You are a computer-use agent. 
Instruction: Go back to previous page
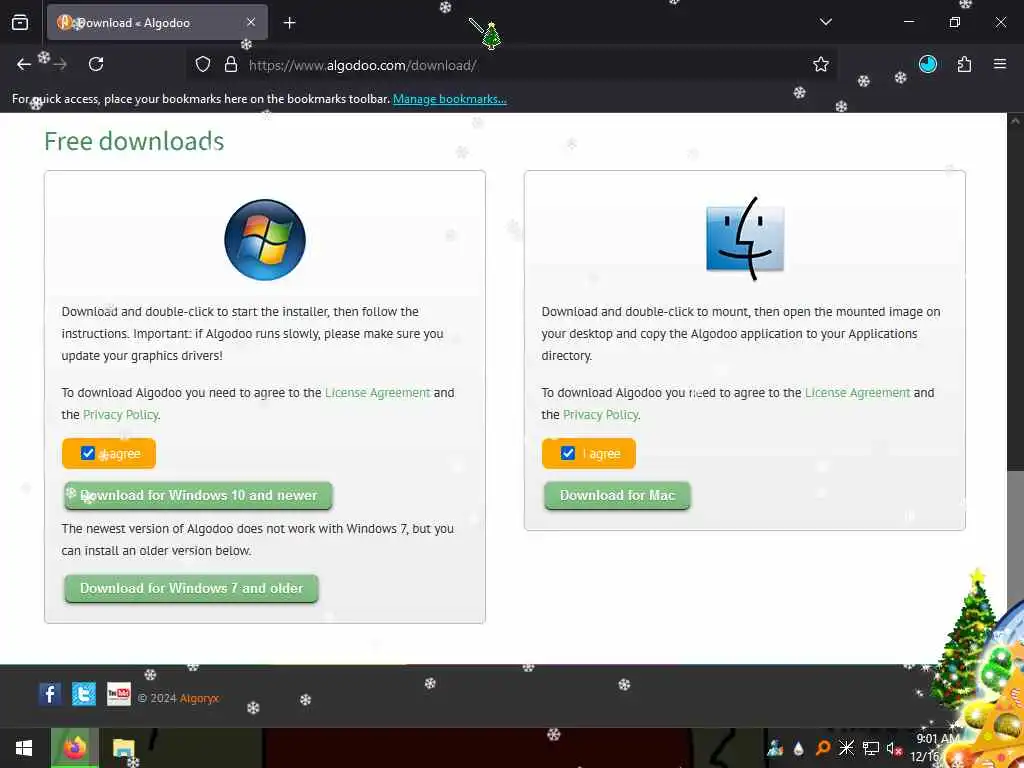pyautogui.click(x=24, y=64)
